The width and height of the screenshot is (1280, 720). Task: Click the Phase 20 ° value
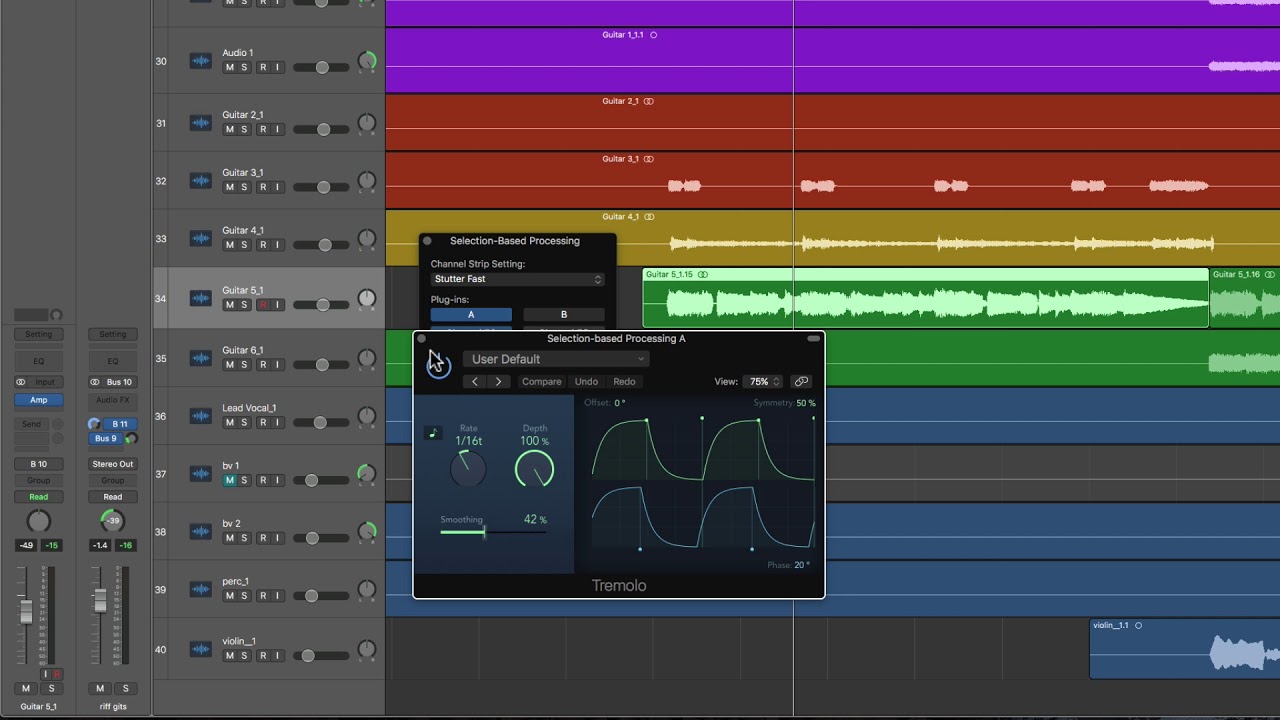pos(802,565)
